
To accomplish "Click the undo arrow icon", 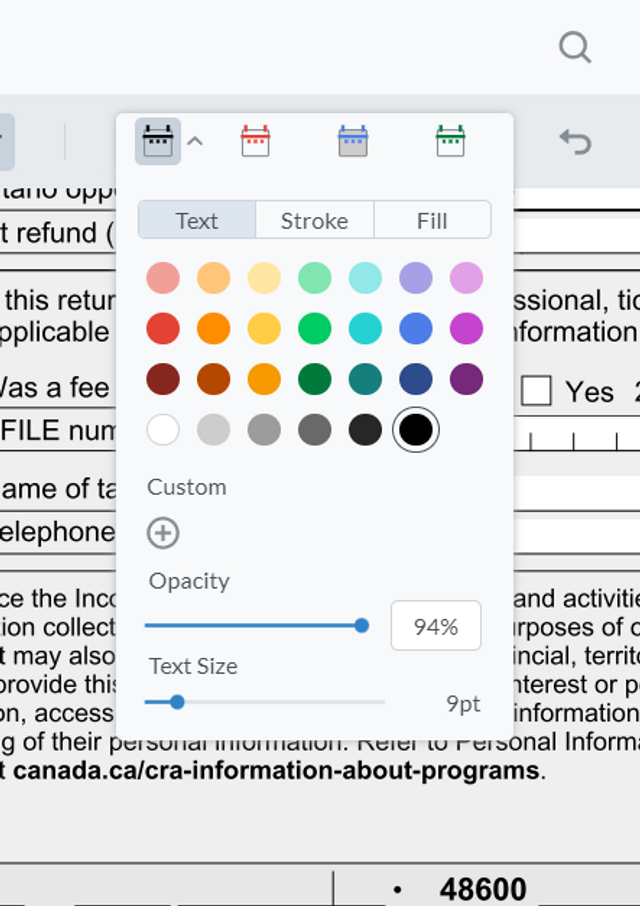I will point(575,142).
